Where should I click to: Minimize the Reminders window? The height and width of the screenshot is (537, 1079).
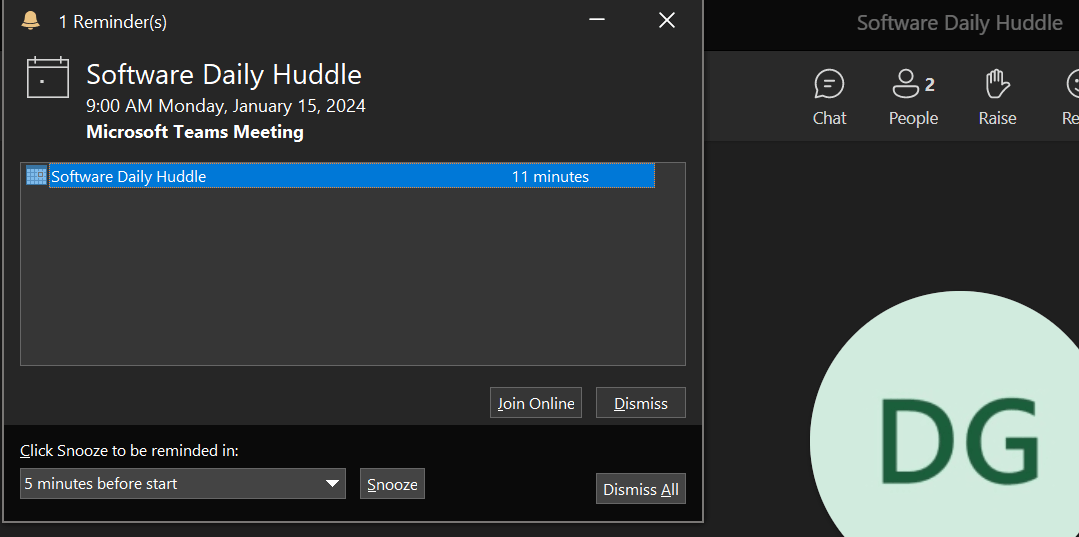pos(597,21)
